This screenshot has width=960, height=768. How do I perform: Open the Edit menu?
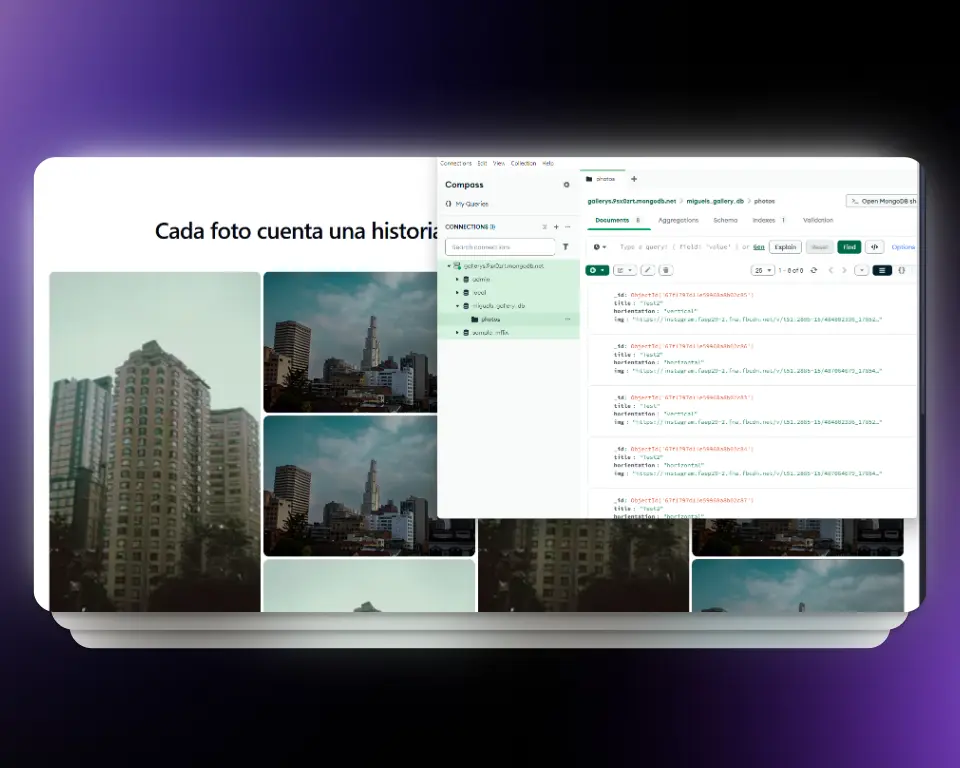[482, 164]
